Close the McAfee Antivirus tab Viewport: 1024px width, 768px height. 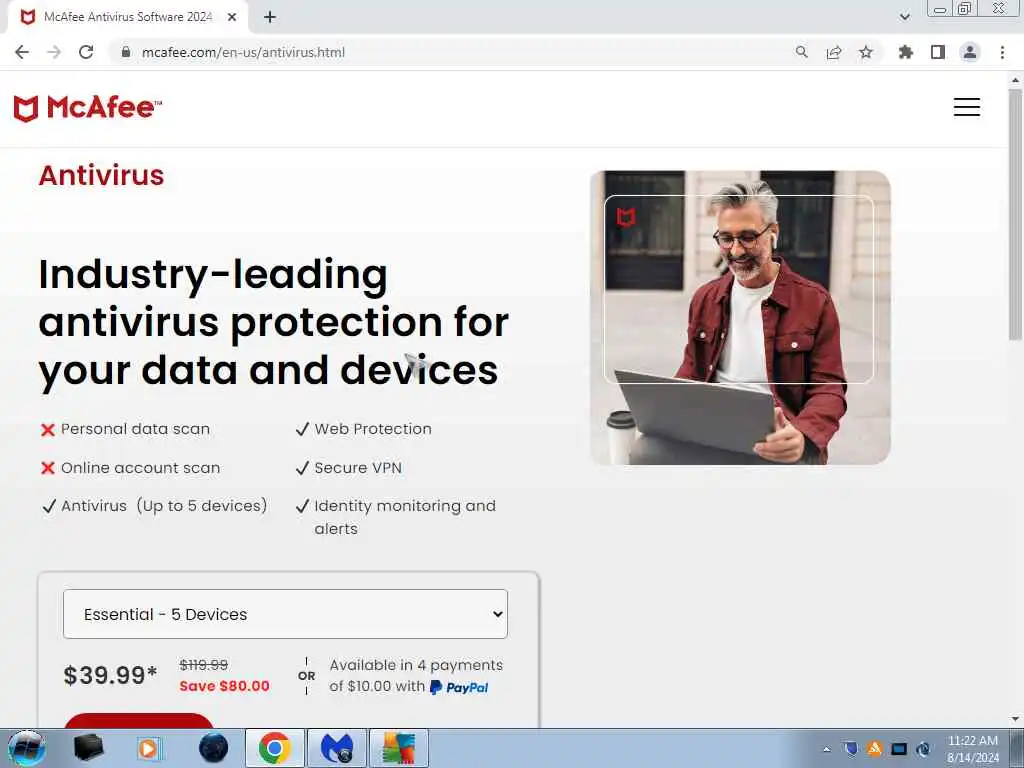click(232, 18)
